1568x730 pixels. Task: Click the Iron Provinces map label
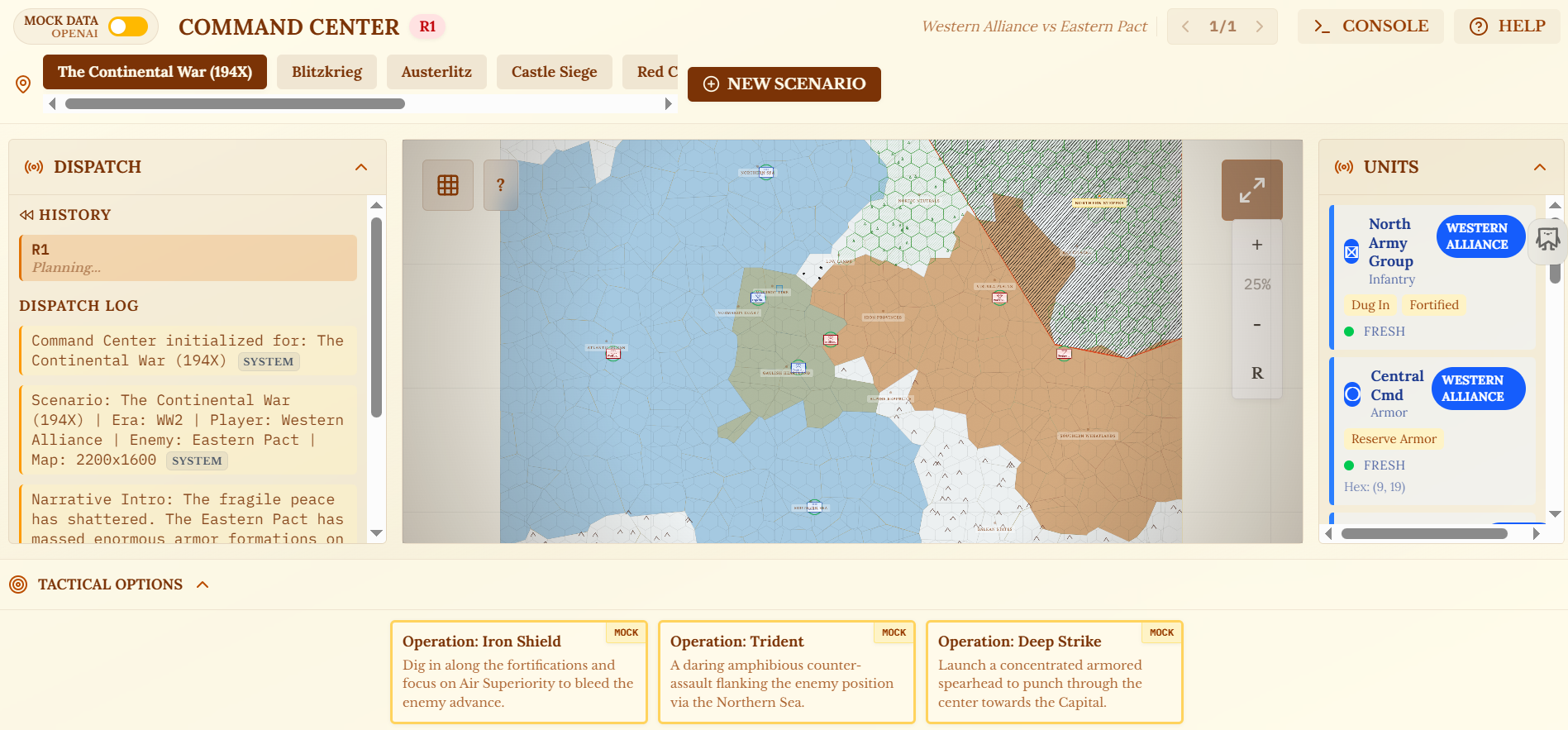click(883, 317)
